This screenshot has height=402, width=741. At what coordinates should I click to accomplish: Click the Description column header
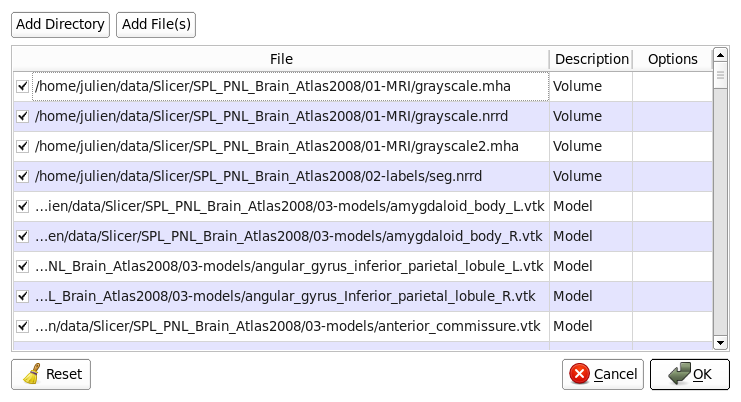click(x=591, y=59)
